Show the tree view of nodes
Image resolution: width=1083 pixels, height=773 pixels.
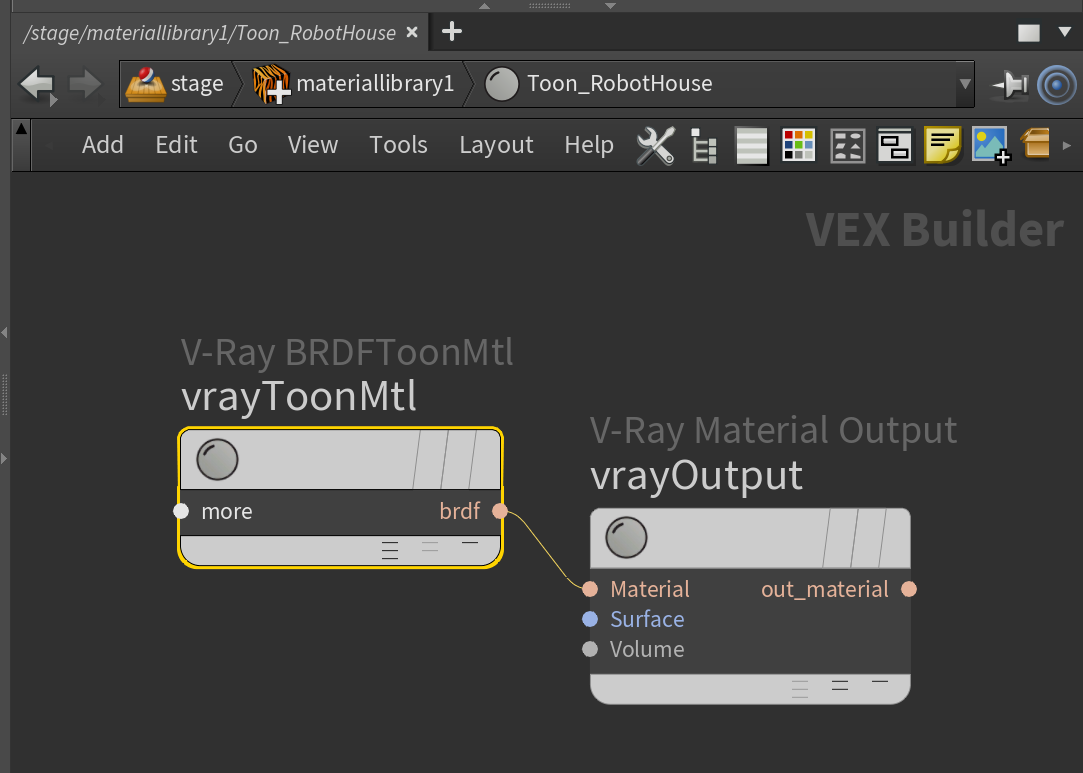pyautogui.click(x=703, y=146)
